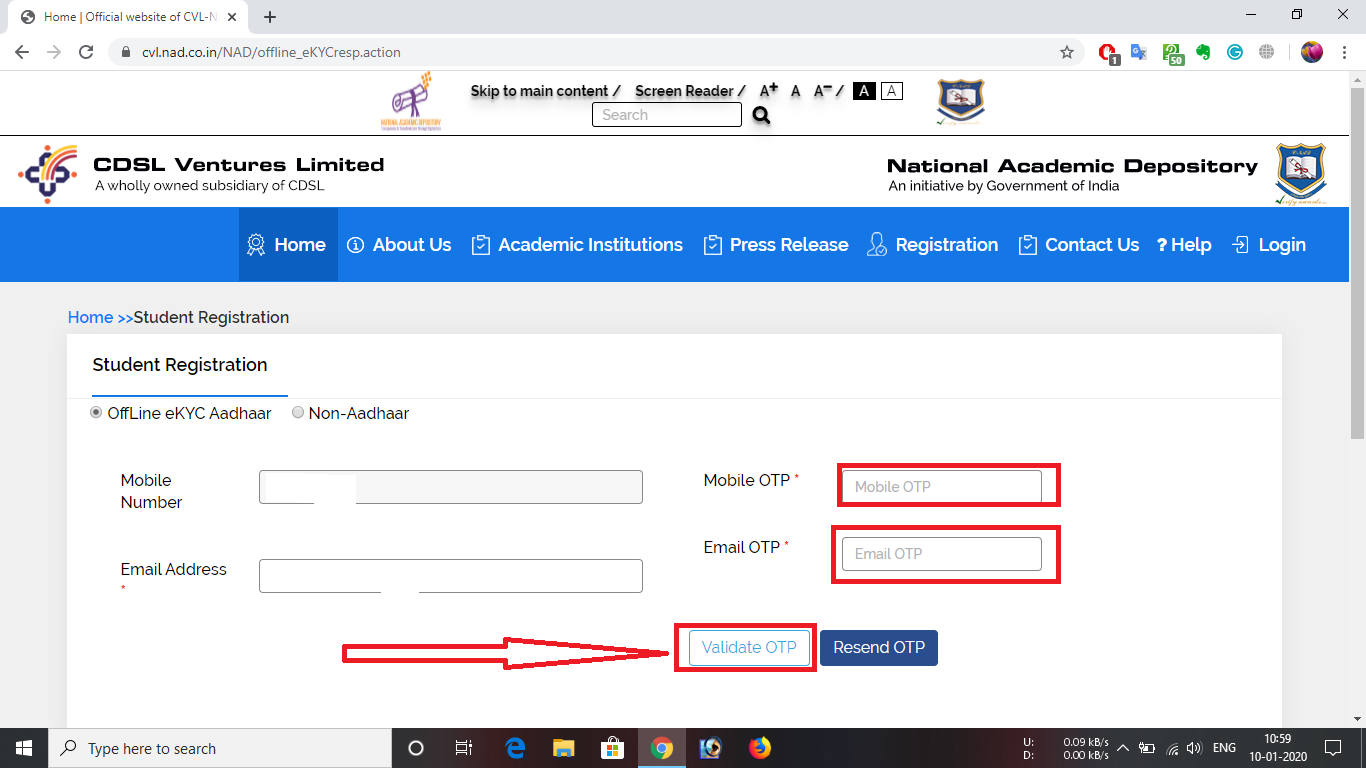
Task: Open the Academic Institutions menu
Action: click(x=577, y=245)
